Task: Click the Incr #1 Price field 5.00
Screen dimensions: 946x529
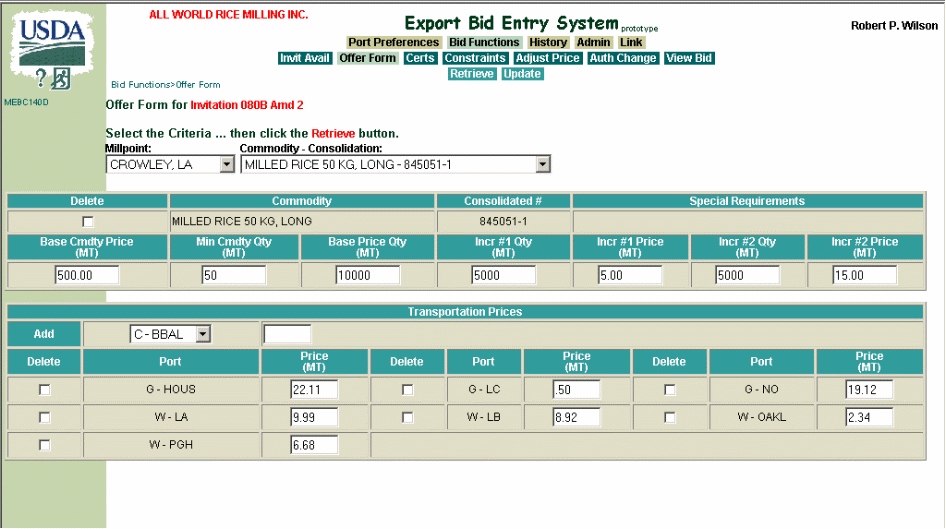Action: pos(630,275)
